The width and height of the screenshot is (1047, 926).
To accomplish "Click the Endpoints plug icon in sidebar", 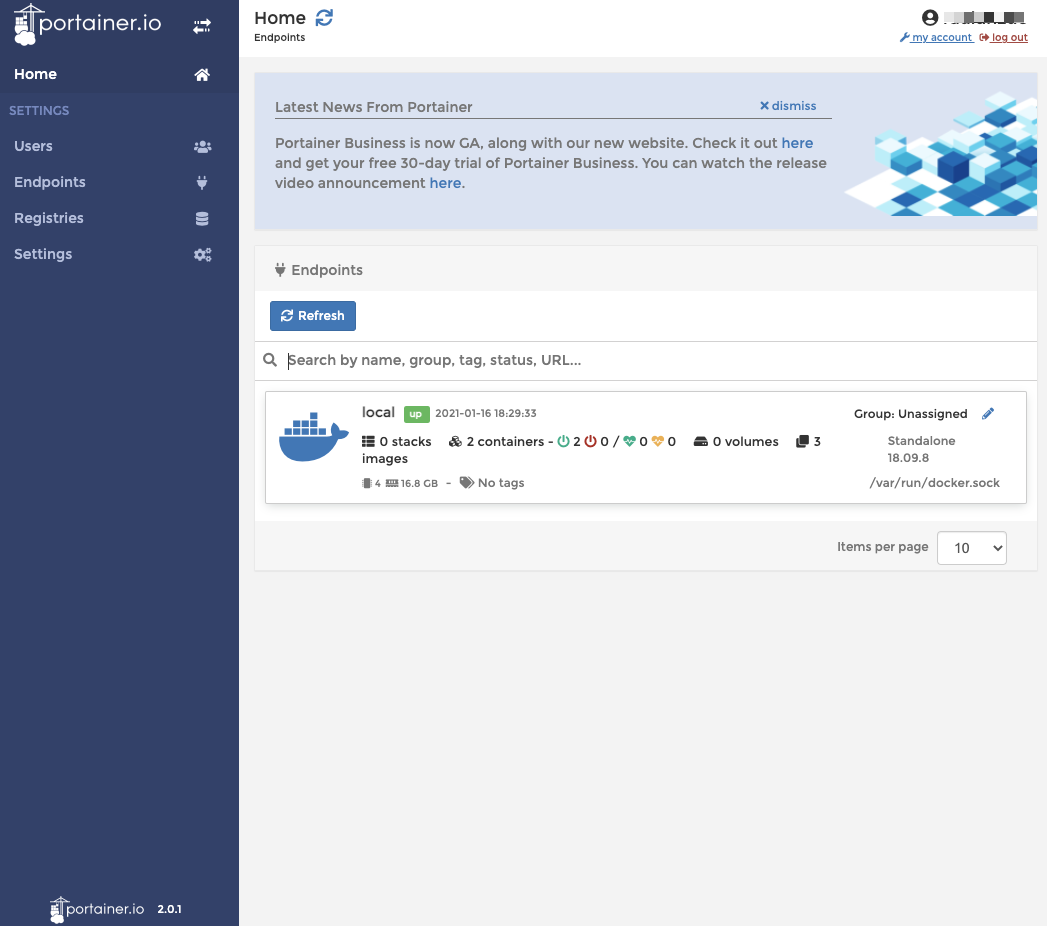I will tap(202, 182).
